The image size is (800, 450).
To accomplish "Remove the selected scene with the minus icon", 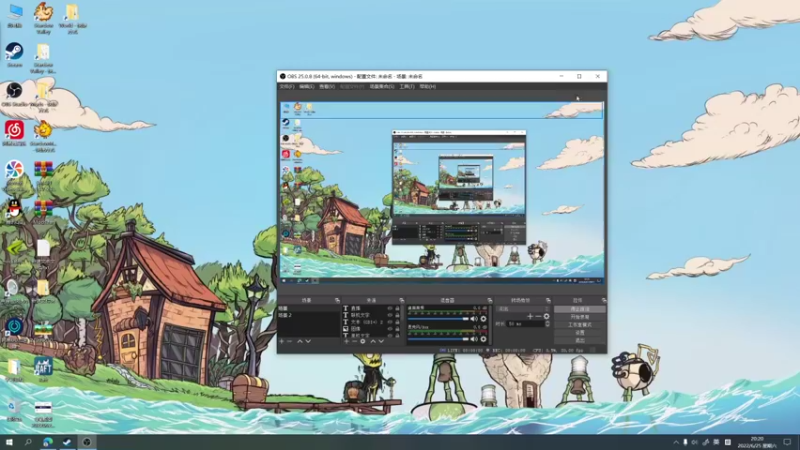I will pyautogui.click(x=290, y=341).
